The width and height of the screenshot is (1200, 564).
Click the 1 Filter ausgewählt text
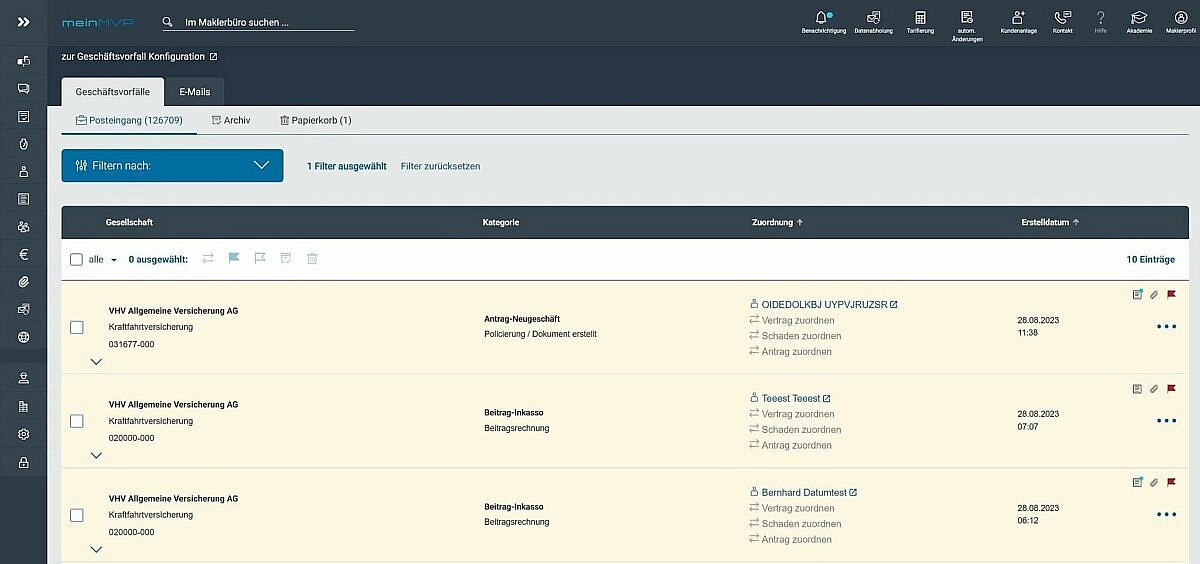tap(347, 166)
